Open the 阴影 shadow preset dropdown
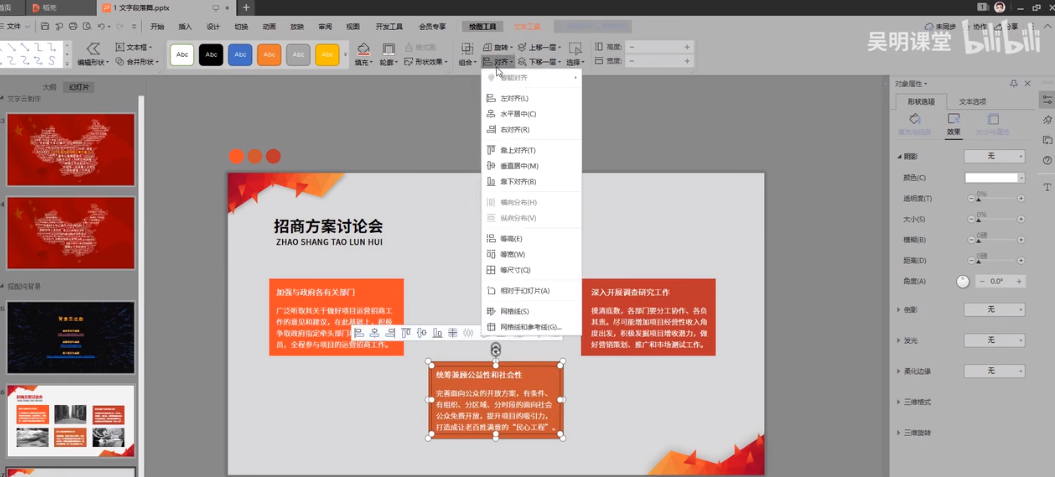 tap(994, 156)
